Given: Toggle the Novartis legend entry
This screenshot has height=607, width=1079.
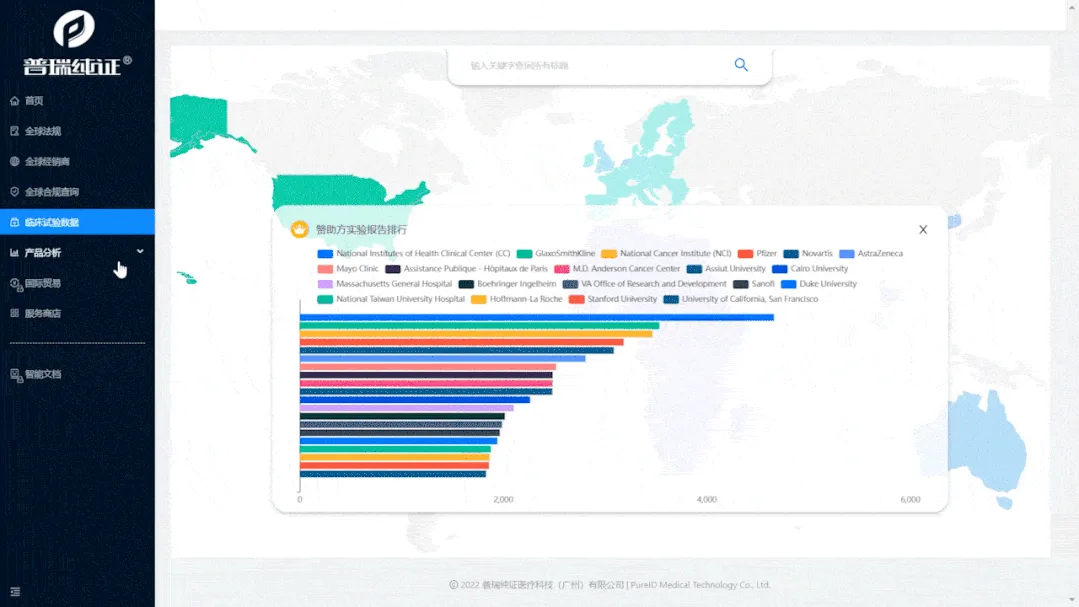Looking at the screenshot, I should coord(808,253).
